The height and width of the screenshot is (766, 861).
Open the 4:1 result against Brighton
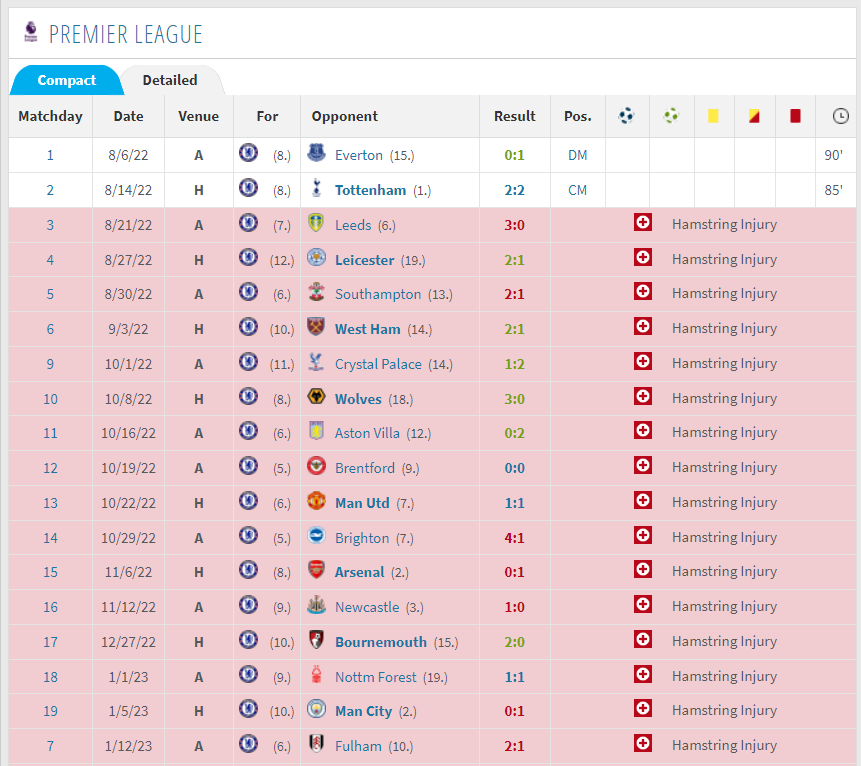[x=515, y=538]
